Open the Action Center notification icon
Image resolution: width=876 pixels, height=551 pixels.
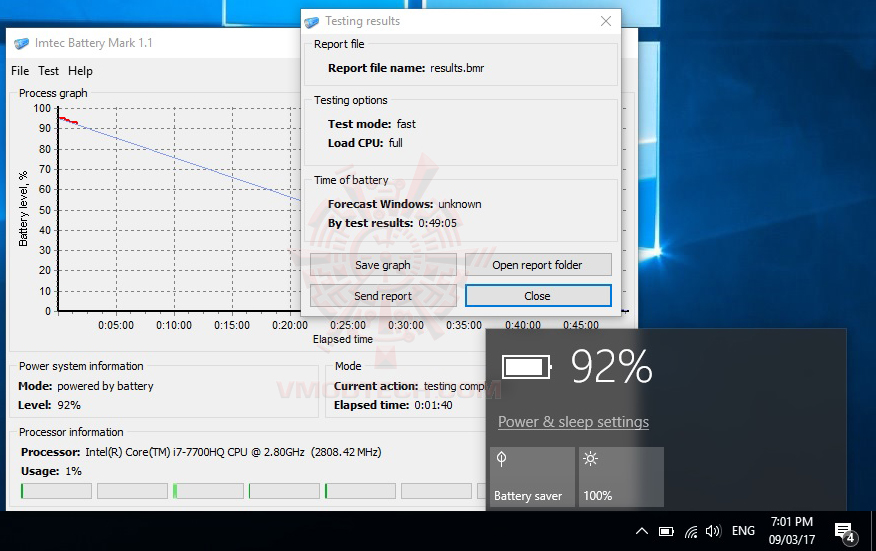(x=845, y=532)
